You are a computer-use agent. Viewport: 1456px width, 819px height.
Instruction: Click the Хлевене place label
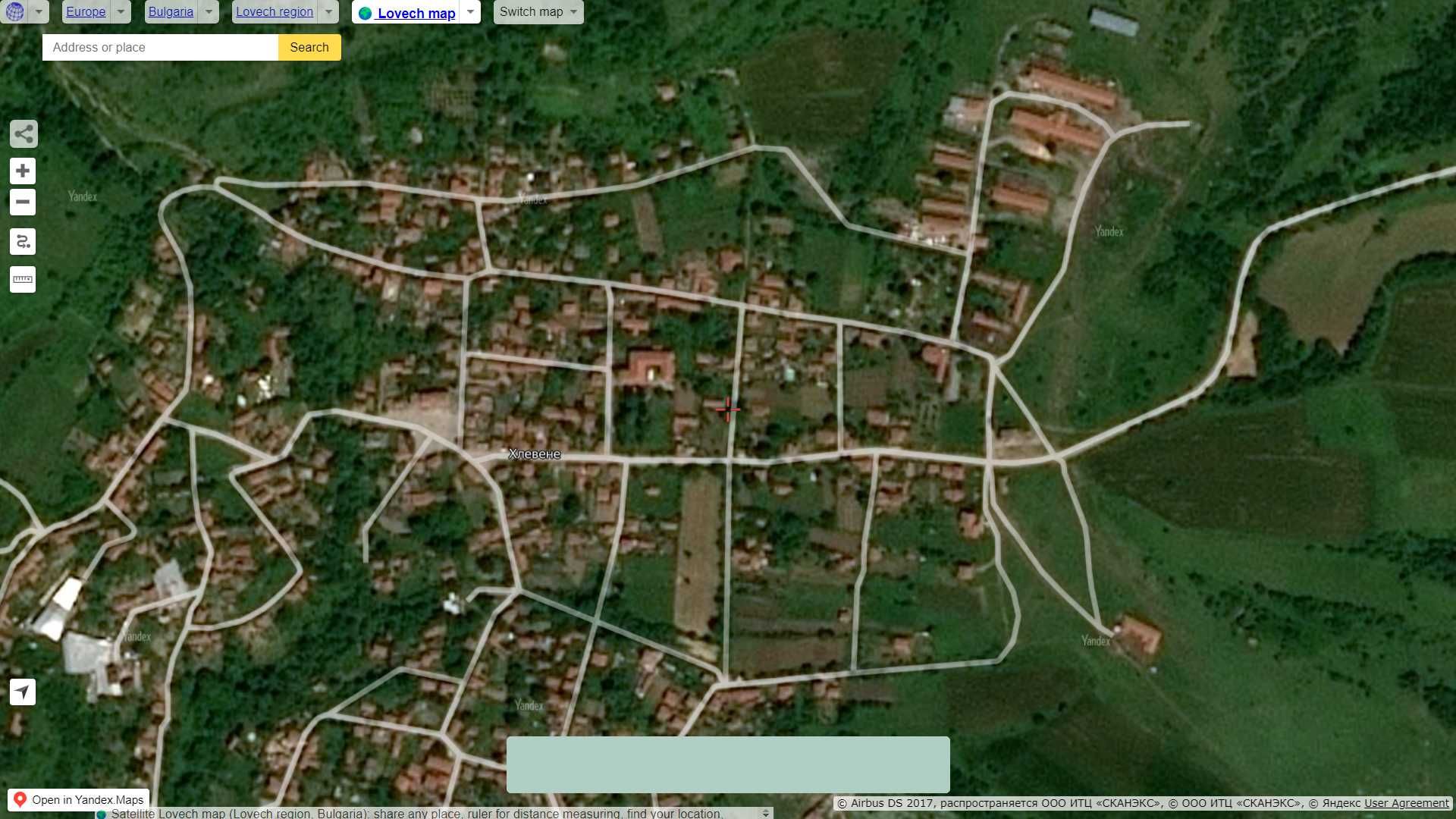tap(535, 454)
